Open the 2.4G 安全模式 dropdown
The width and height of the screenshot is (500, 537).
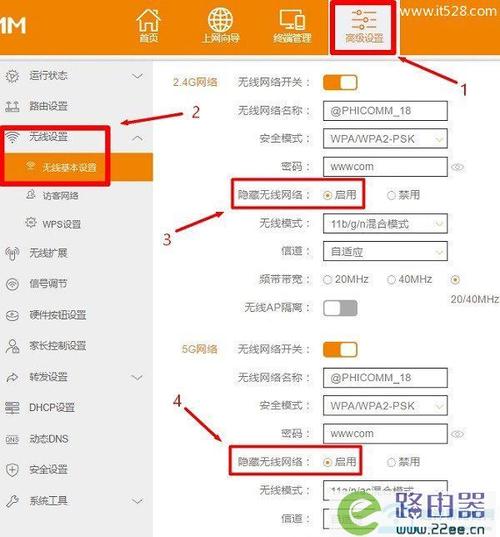pyautogui.click(x=385, y=139)
